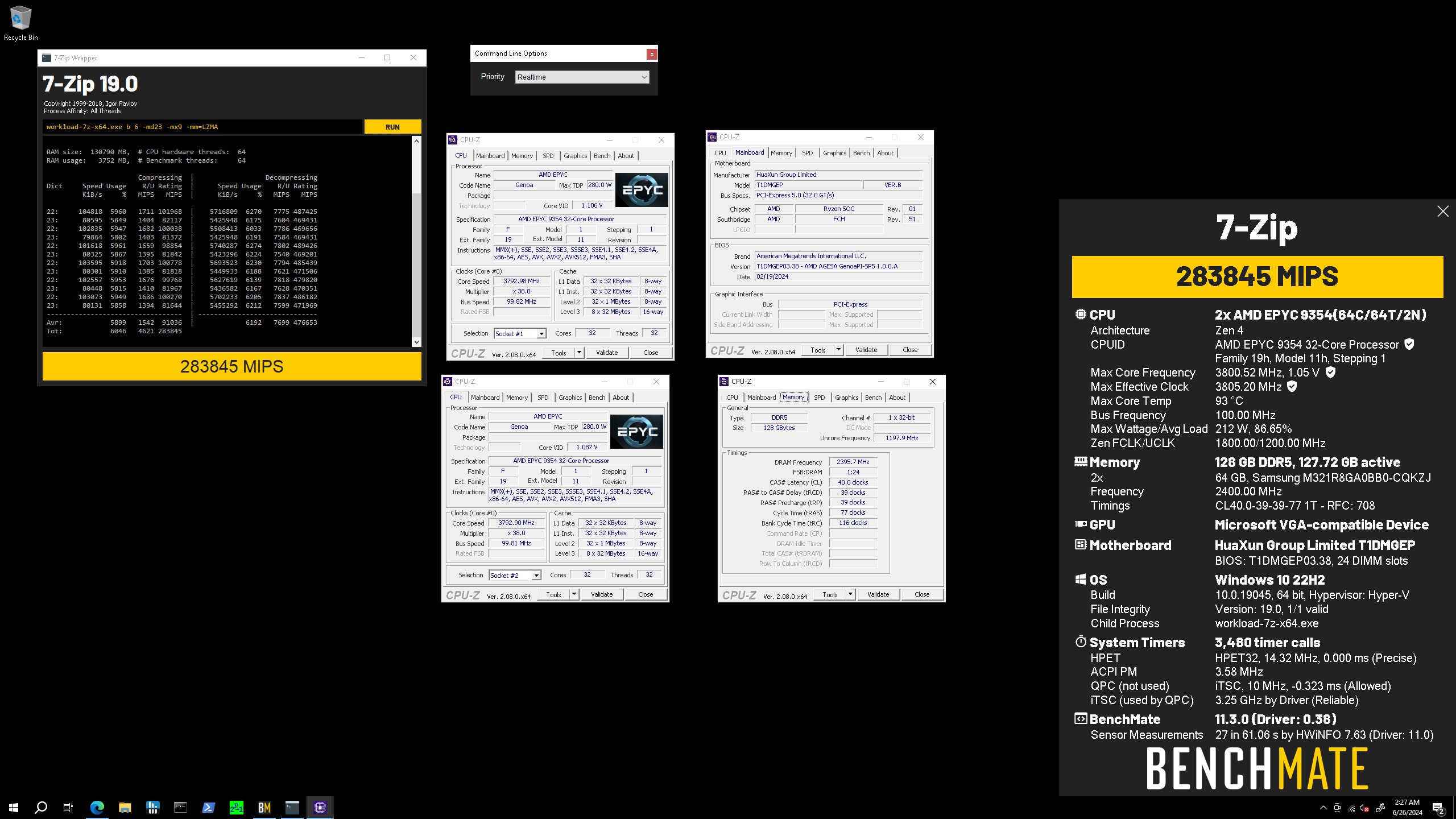The image size is (1456, 819).
Task: Open the Recycle Bin desktop icon
Action: point(20,23)
